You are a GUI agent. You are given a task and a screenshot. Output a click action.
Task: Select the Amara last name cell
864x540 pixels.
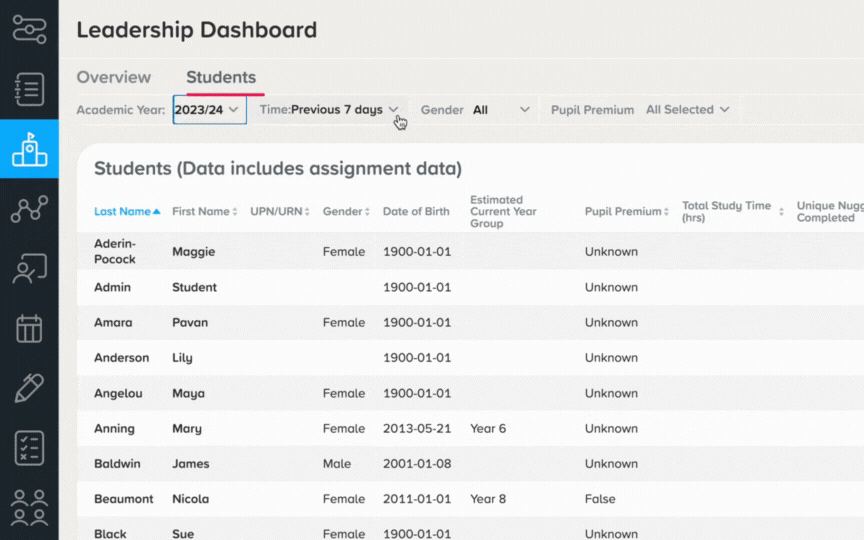coord(113,322)
